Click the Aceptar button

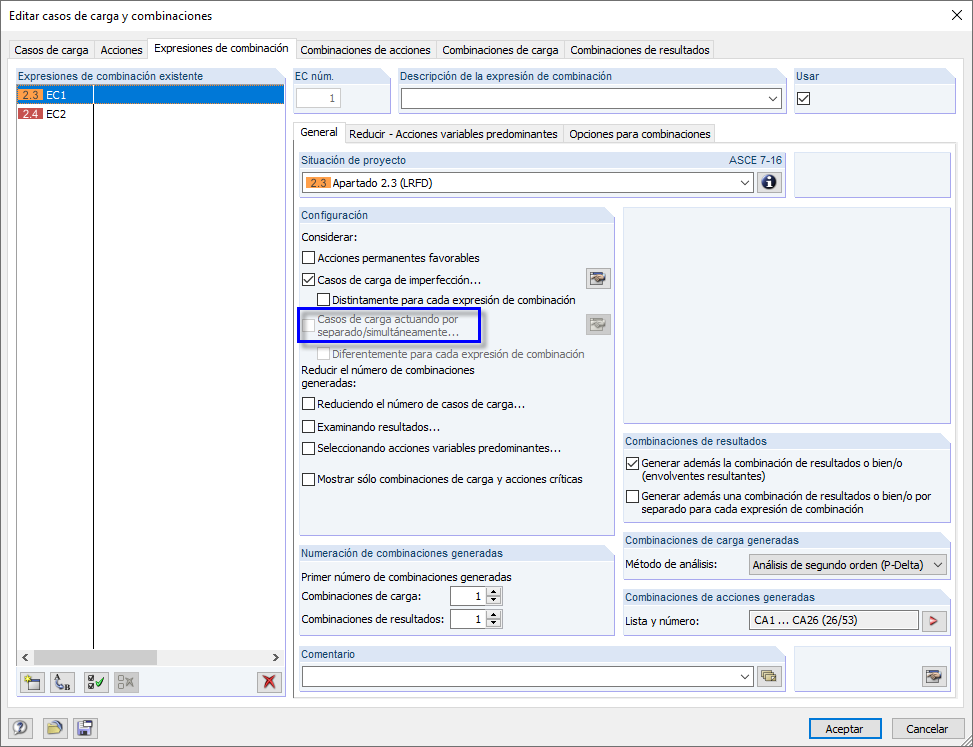tap(845, 729)
